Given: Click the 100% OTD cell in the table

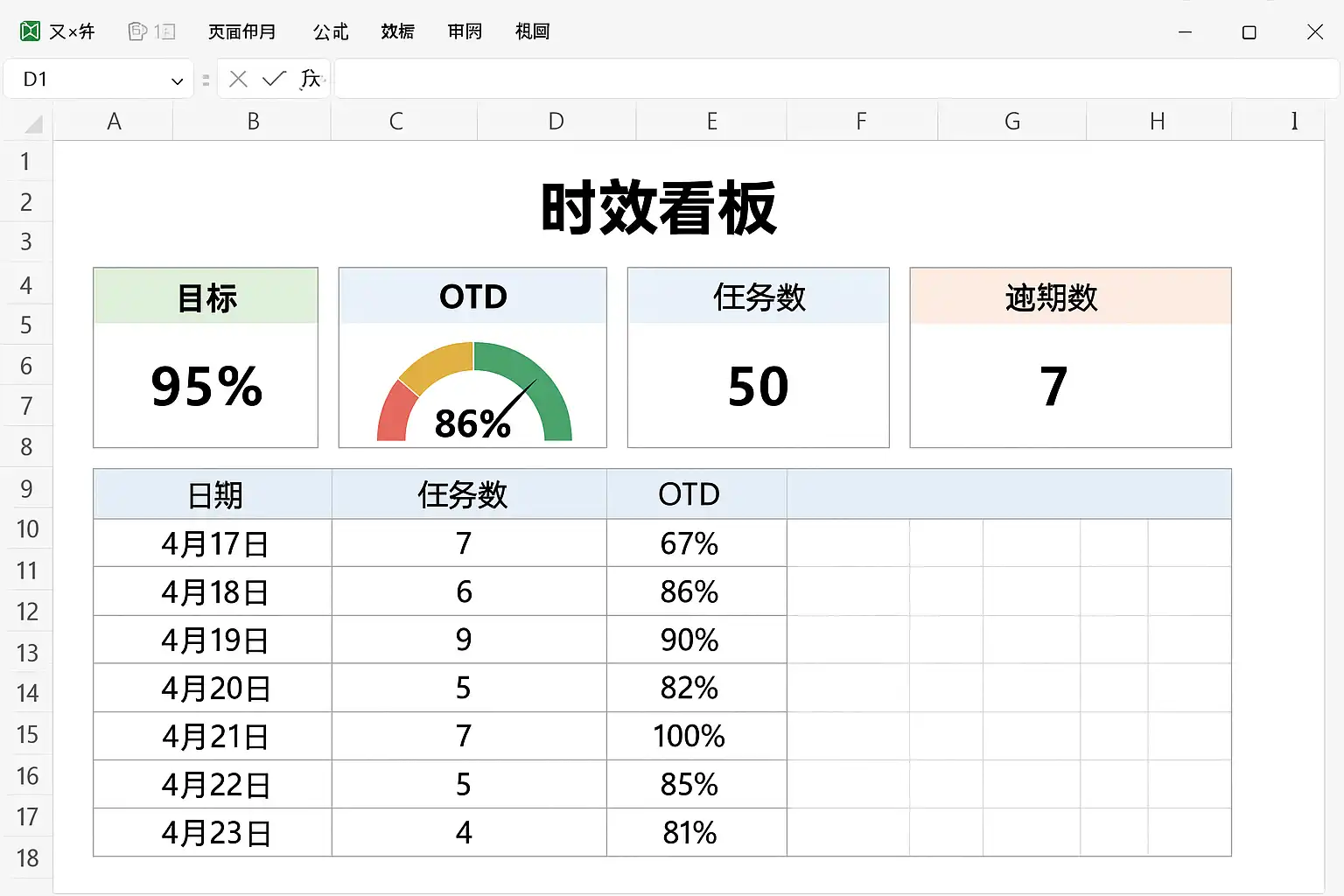Looking at the screenshot, I should (x=689, y=737).
